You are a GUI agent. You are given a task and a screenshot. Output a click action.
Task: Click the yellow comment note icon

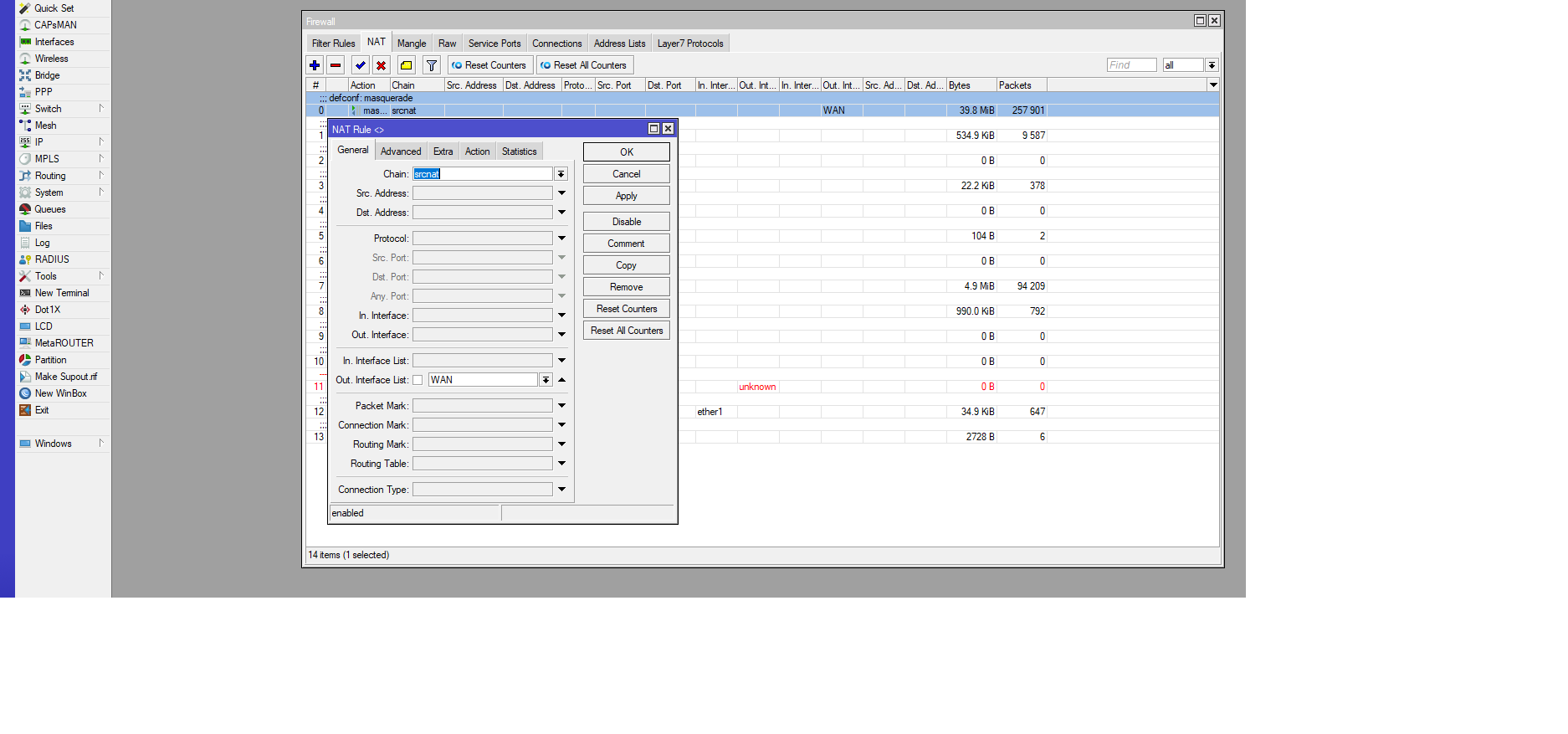point(407,65)
